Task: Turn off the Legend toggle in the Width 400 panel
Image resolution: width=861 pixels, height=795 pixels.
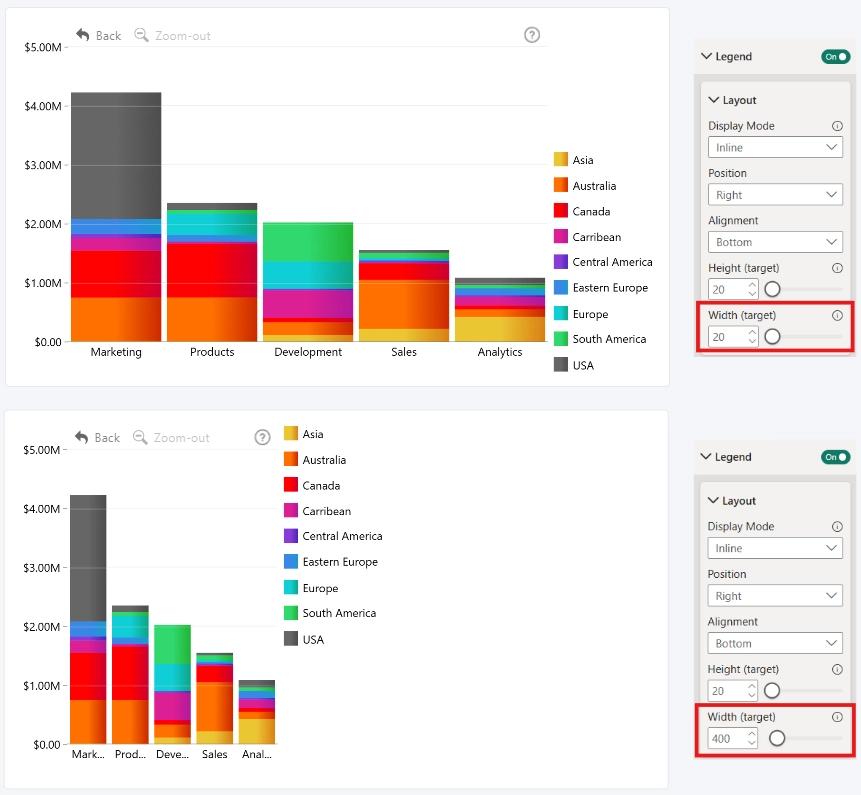Action: pyautogui.click(x=835, y=457)
